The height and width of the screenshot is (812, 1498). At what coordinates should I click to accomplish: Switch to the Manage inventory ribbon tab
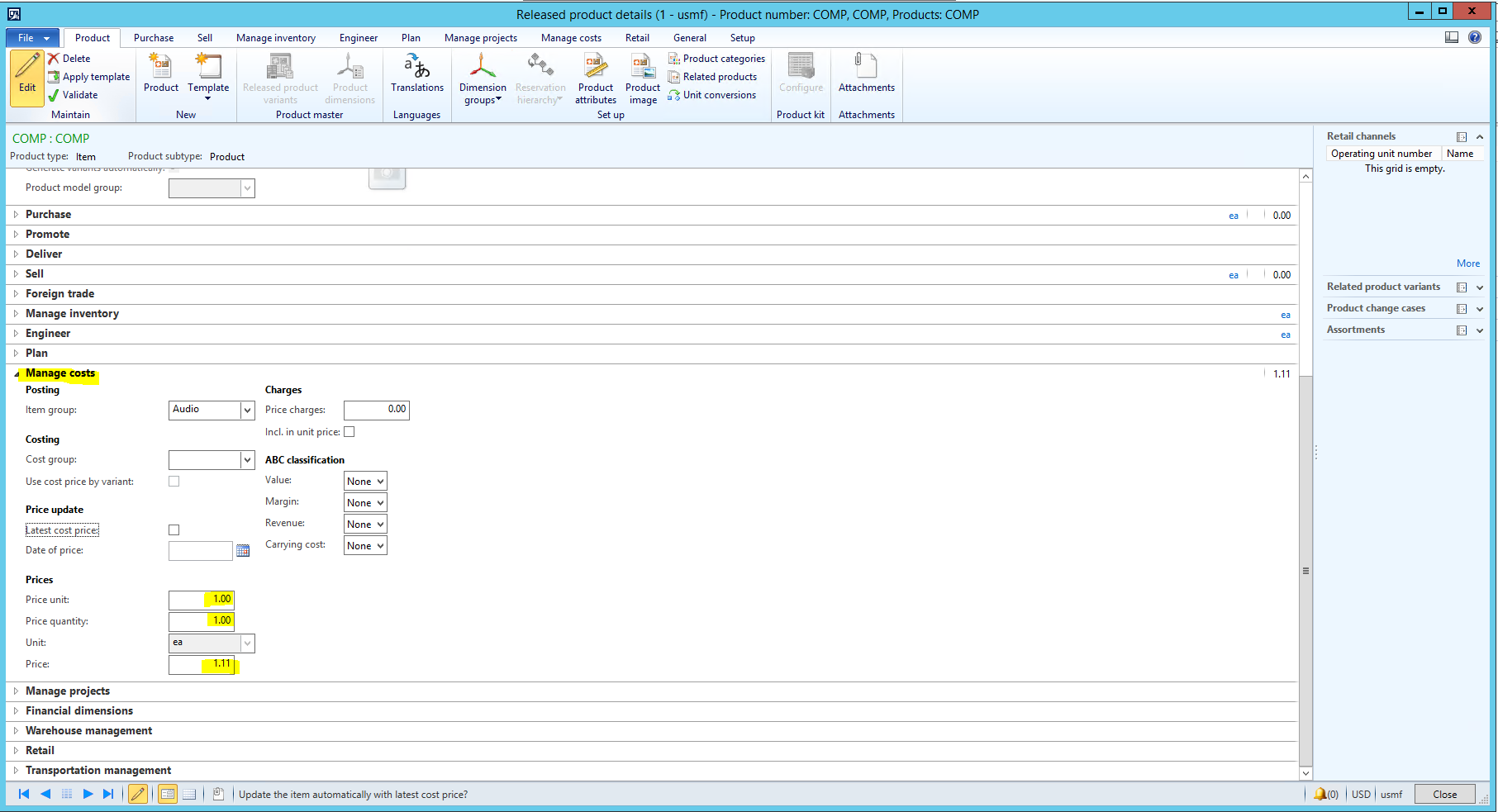(276, 38)
